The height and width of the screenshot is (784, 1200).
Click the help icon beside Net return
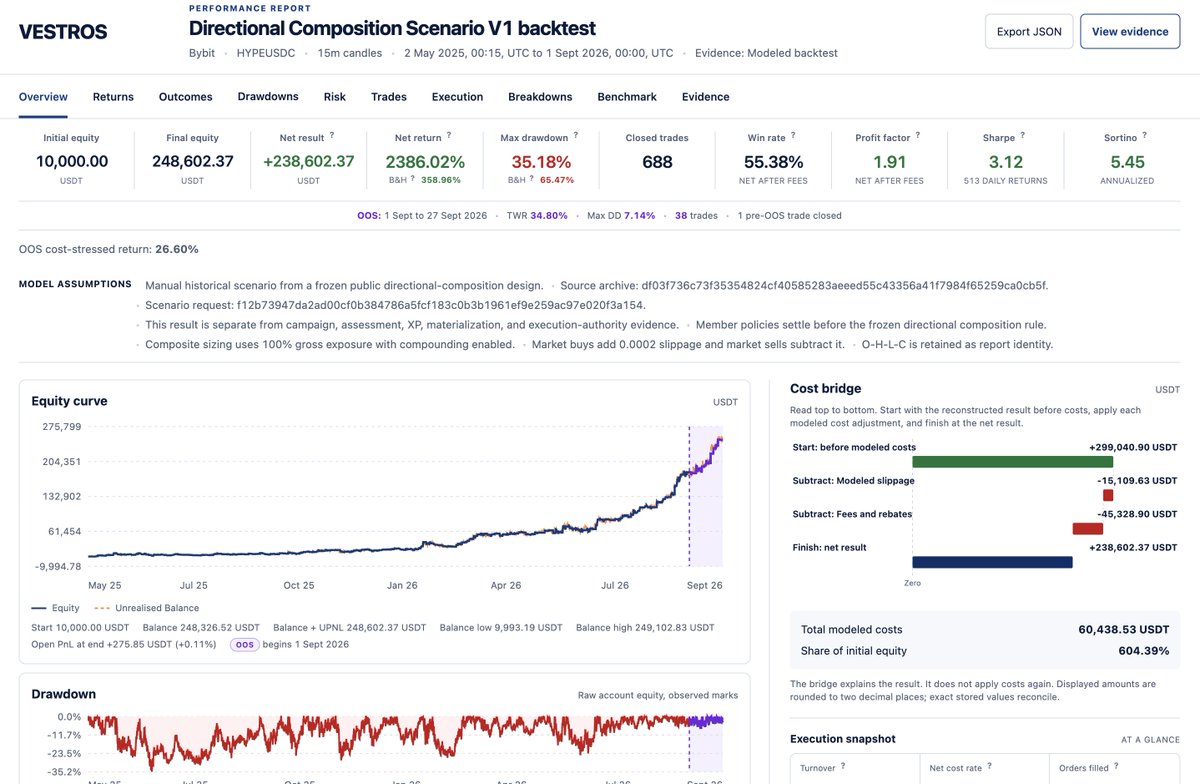449,135
